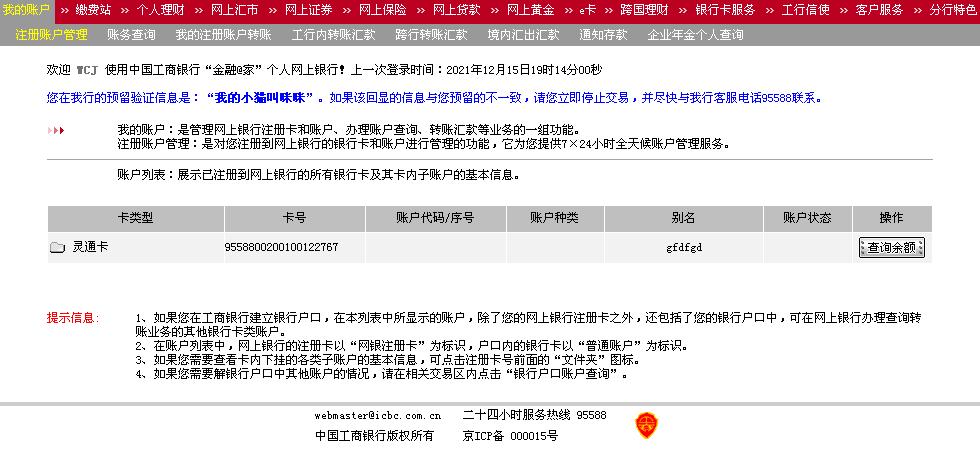980x451 pixels.
Task: Open the 我的账户 top menu
Action: 25,10
